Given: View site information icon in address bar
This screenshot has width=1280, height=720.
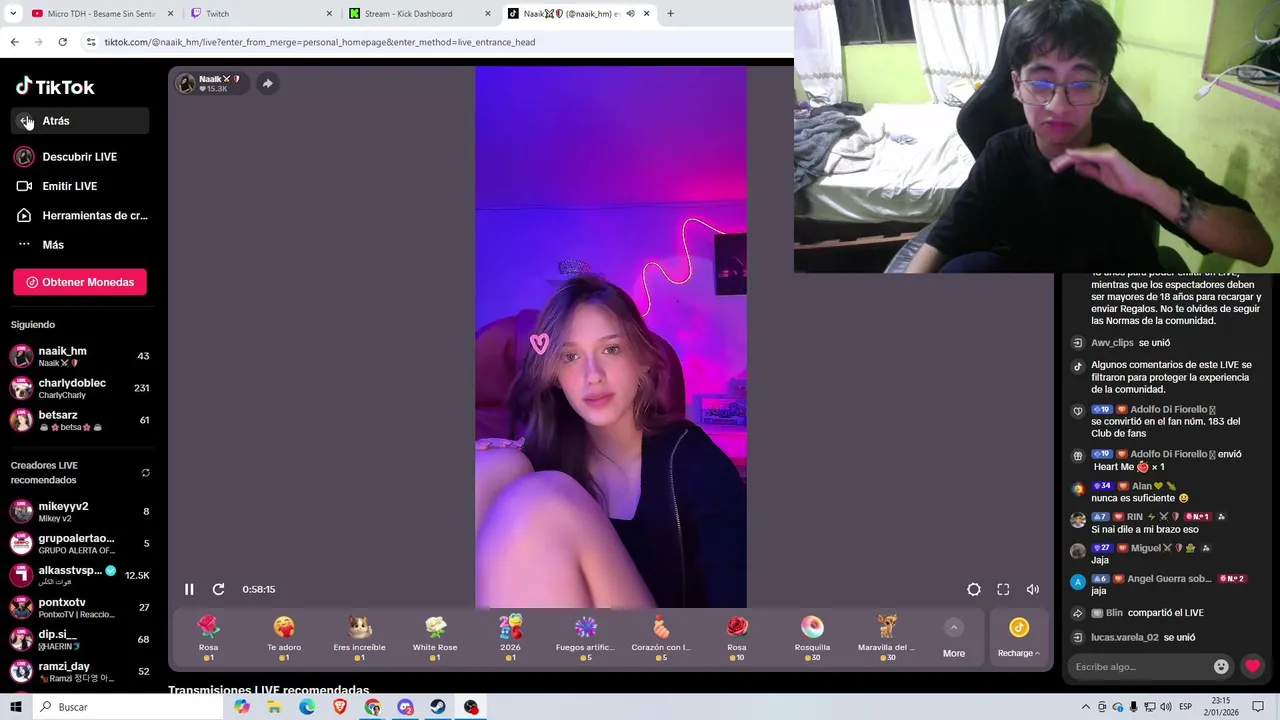Looking at the screenshot, I should point(91,42).
